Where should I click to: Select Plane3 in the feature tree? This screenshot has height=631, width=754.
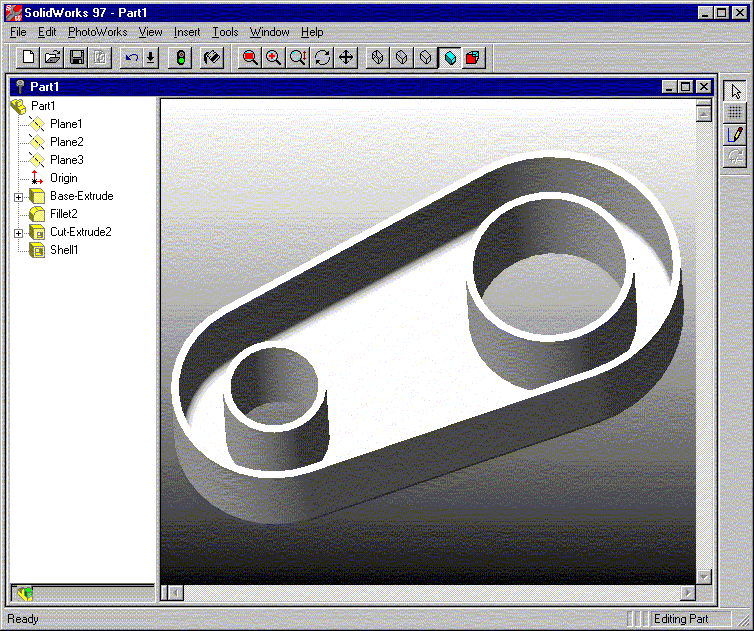66,160
